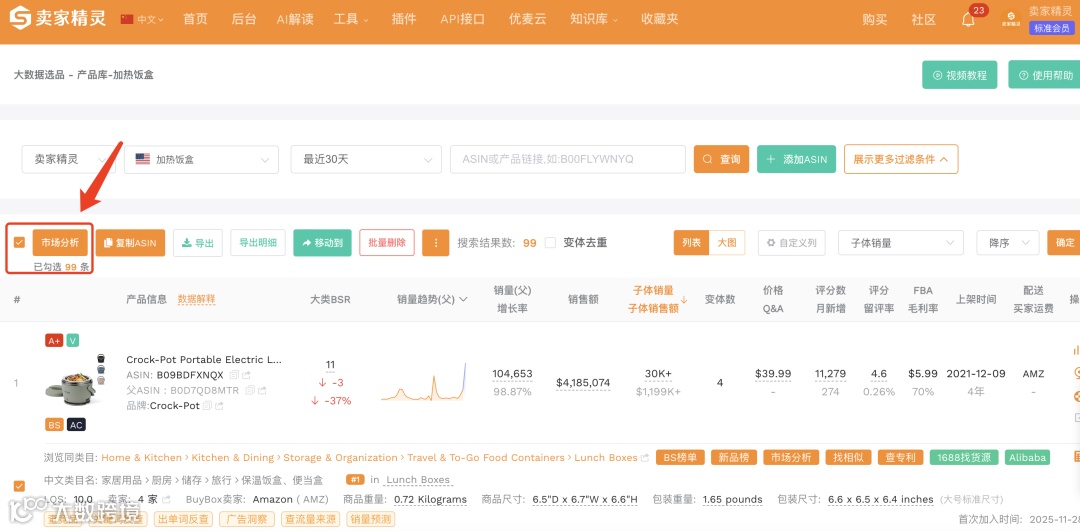The image size is (1080, 531).
Task: Open the notification bell with 23 badge
Action: (x=968, y=19)
